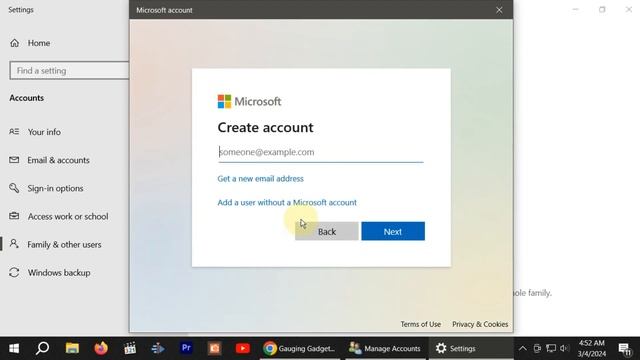Click the Create account heading in dialog
Image resolution: width=640 pixels, height=360 pixels.
tap(265, 128)
